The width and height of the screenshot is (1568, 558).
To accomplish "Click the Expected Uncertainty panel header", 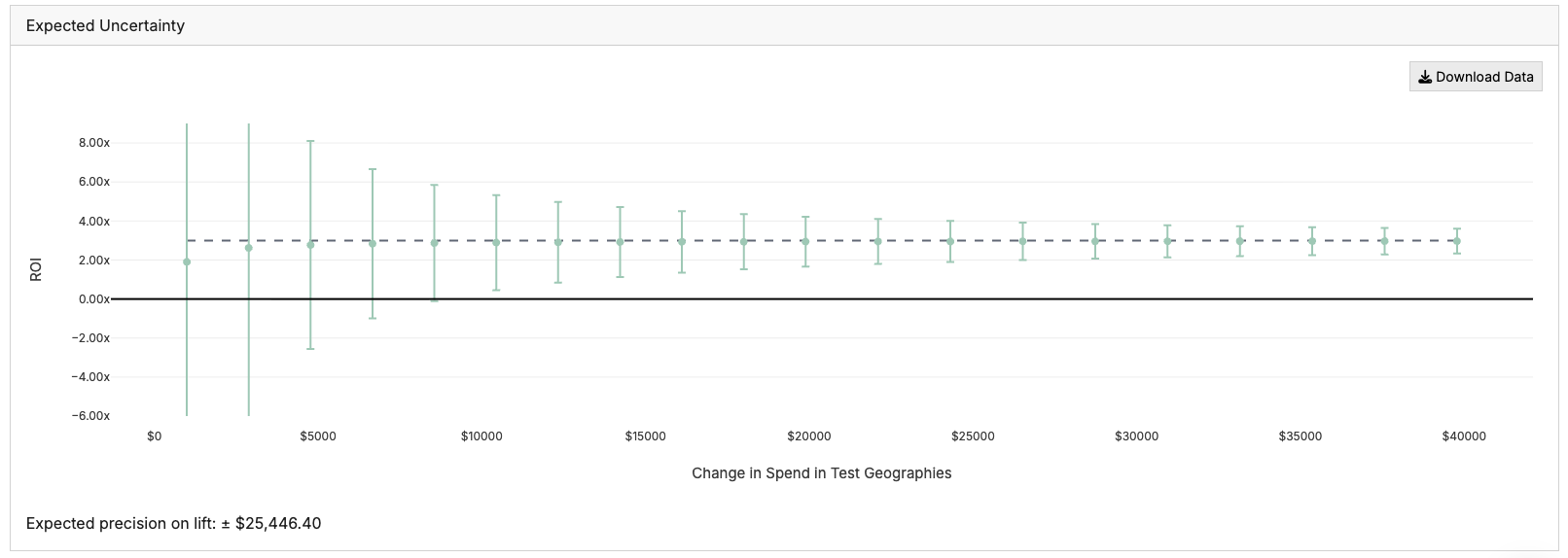I will 105,26.
